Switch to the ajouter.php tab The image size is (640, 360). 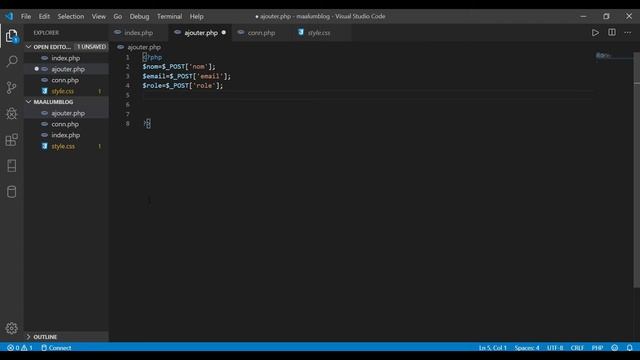coord(200,33)
